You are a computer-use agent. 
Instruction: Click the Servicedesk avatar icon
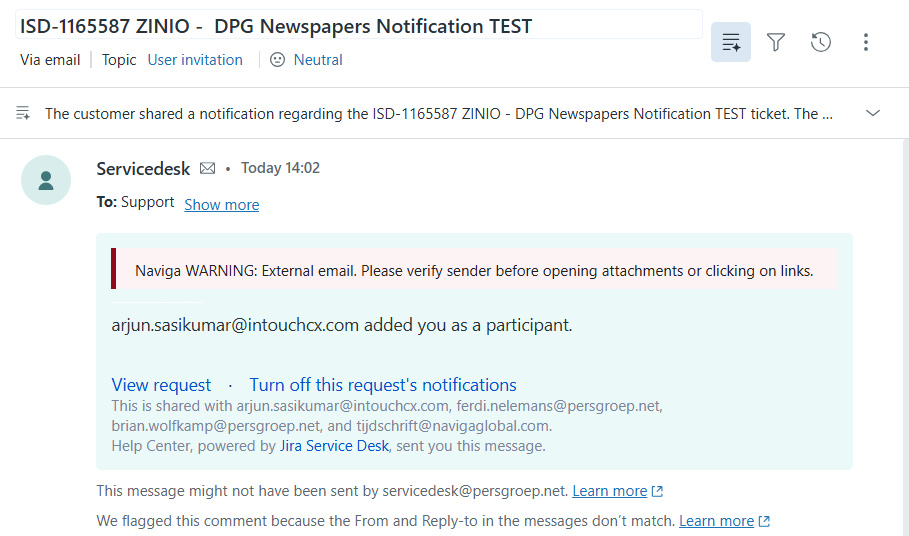(x=46, y=180)
